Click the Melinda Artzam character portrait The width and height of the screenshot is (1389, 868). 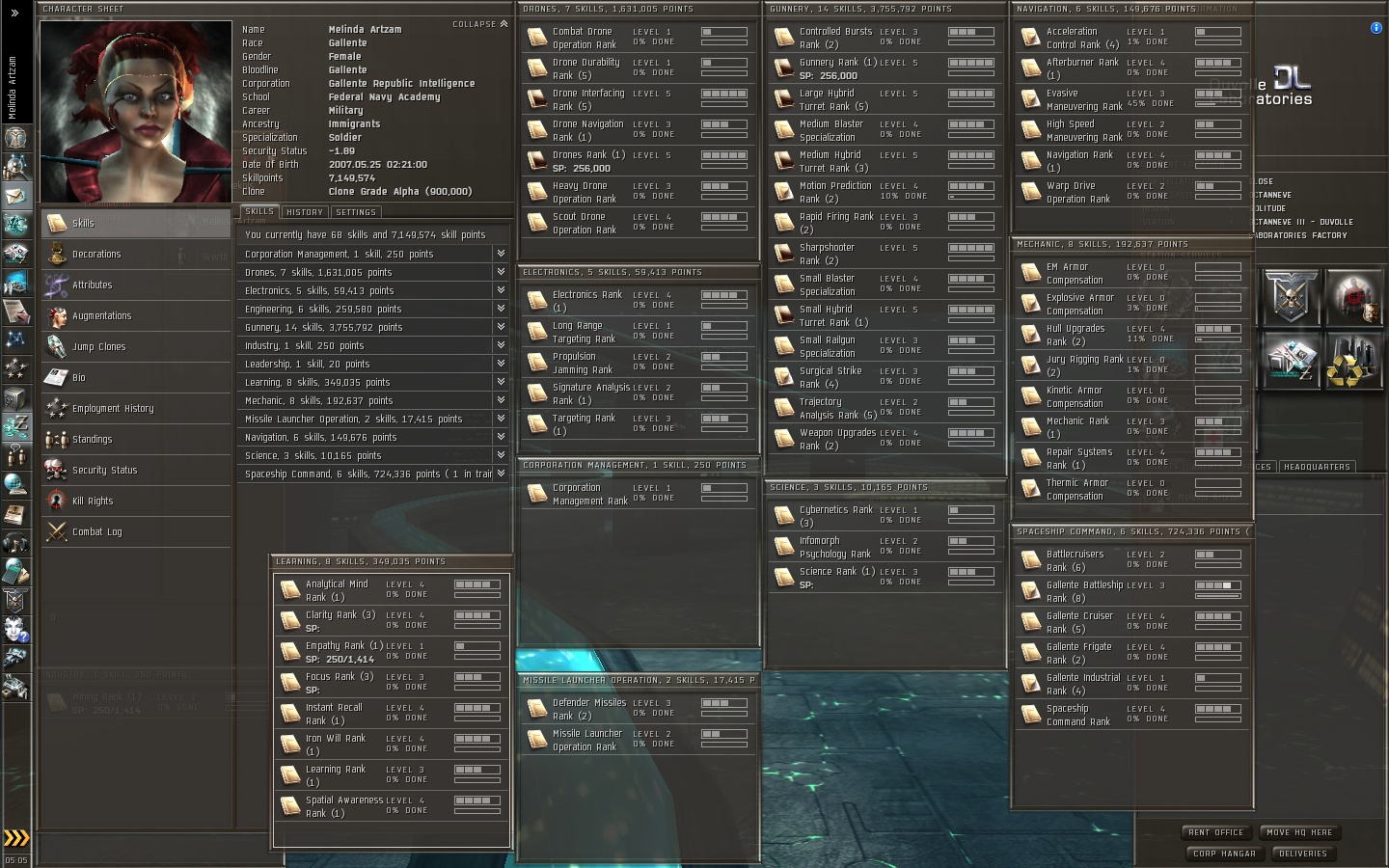click(x=136, y=112)
